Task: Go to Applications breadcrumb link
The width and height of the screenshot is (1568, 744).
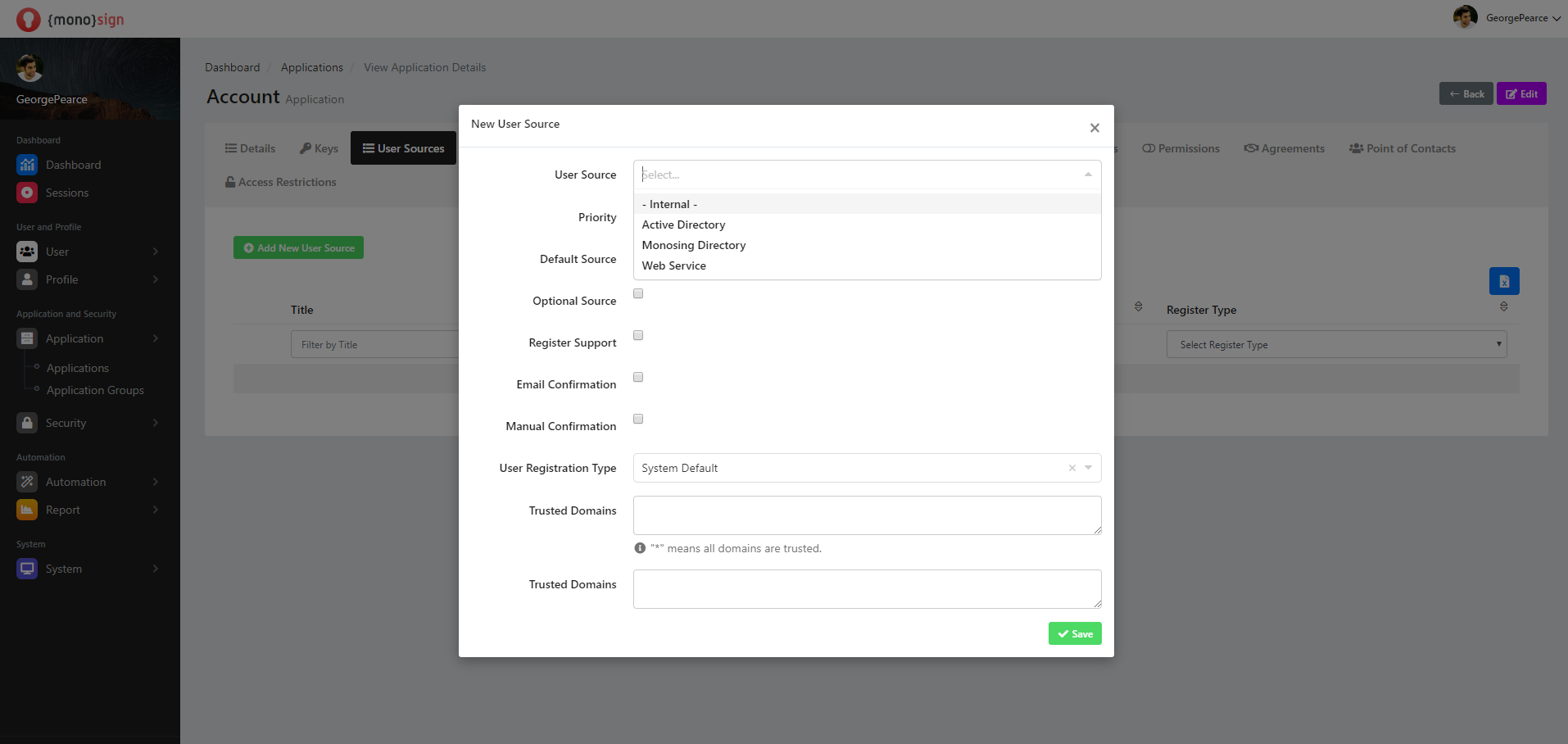Action: pos(312,67)
